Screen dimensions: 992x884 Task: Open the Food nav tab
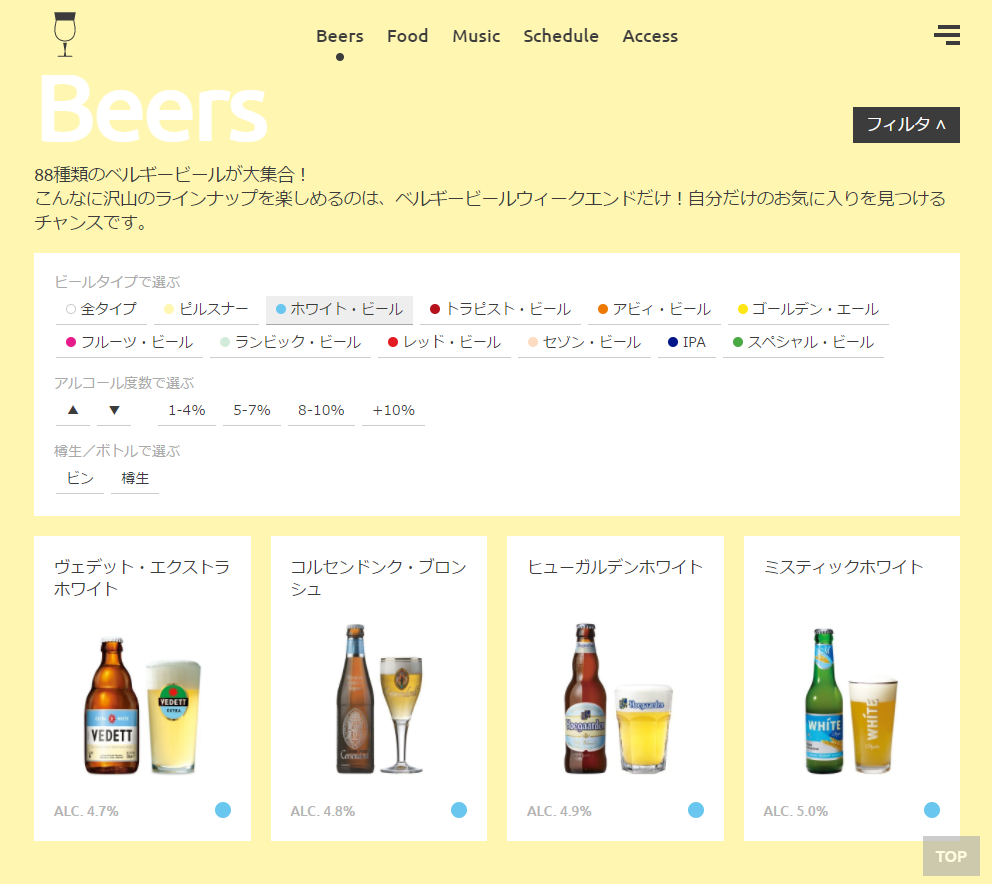click(x=407, y=36)
